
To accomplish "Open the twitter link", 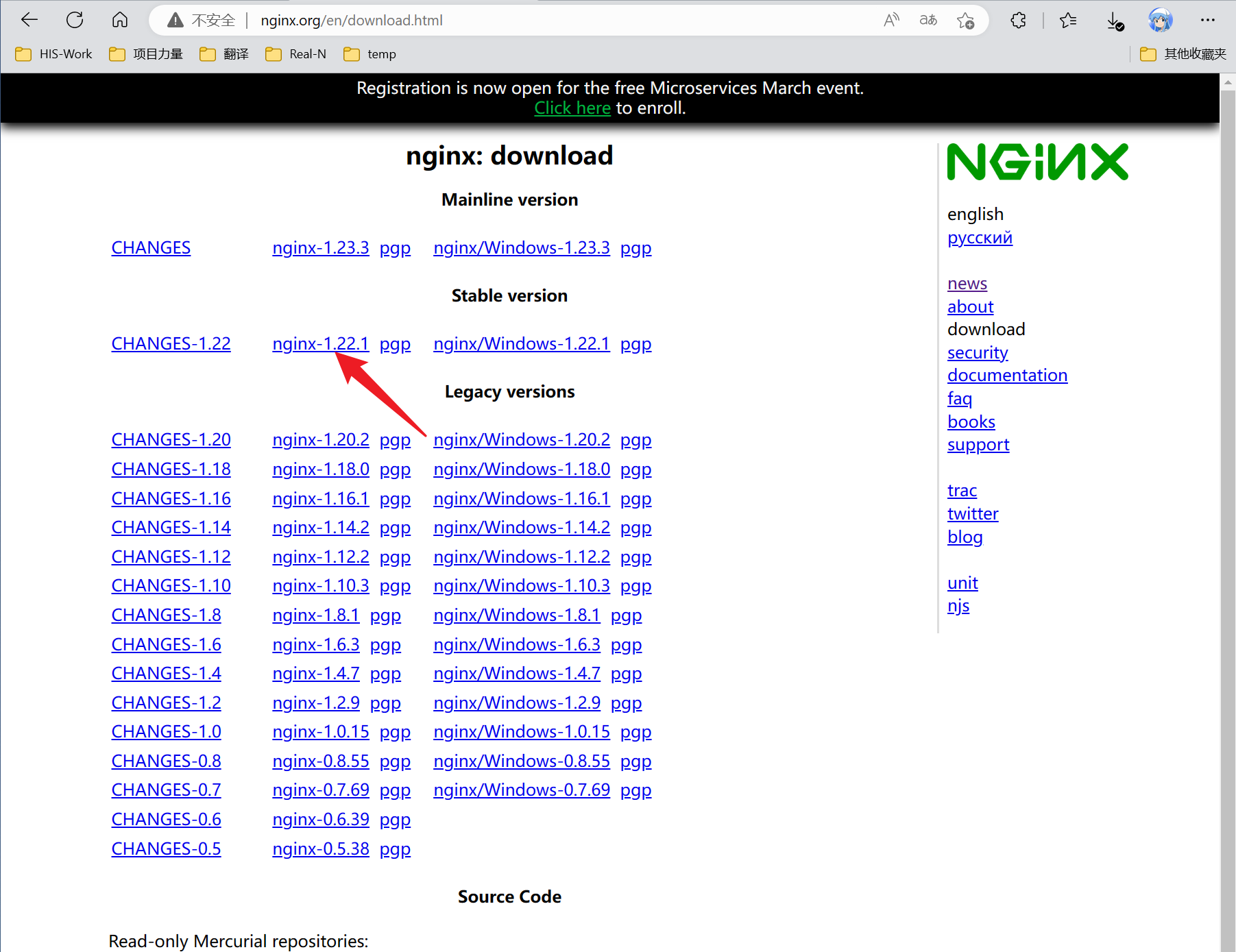I will click(x=973, y=514).
